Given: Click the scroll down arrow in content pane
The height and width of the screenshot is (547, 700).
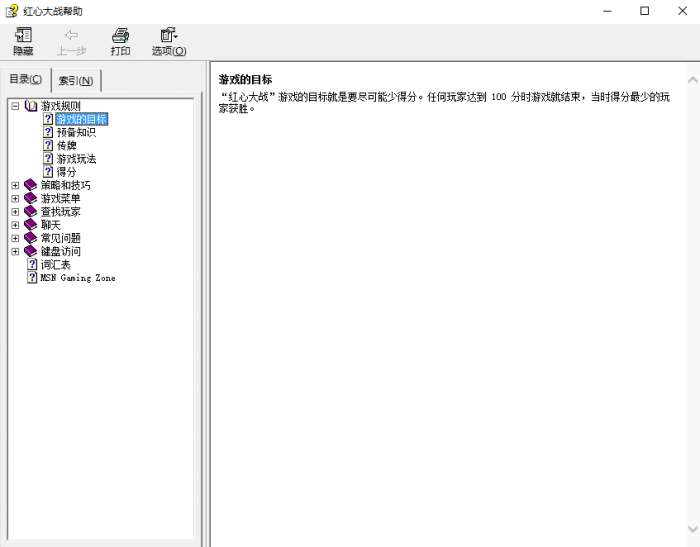Looking at the screenshot, I should 692,529.
